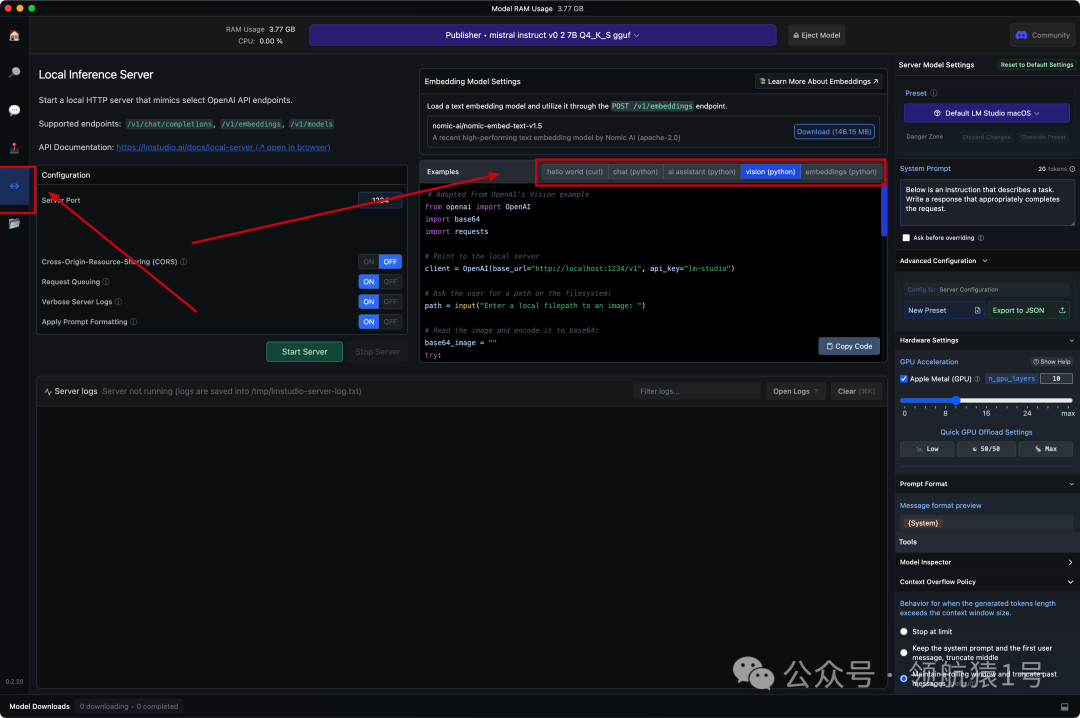1080x718 pixels.
Task: Expand the Model Inspector section
Action: pyautogui.click(x=1070, y=562)
